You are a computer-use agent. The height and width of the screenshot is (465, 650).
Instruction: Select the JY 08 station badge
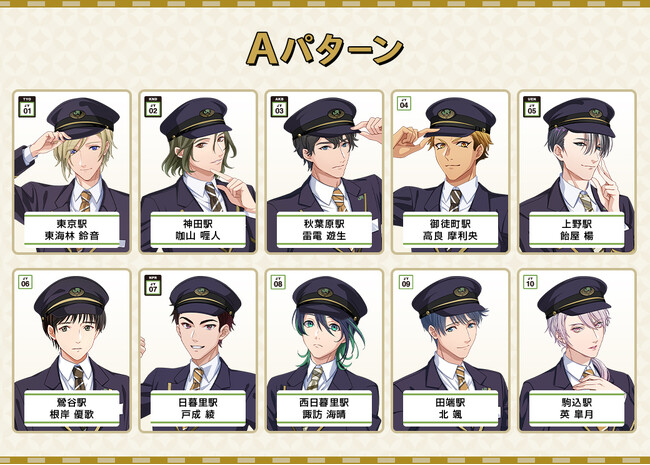tap(278, 282)
